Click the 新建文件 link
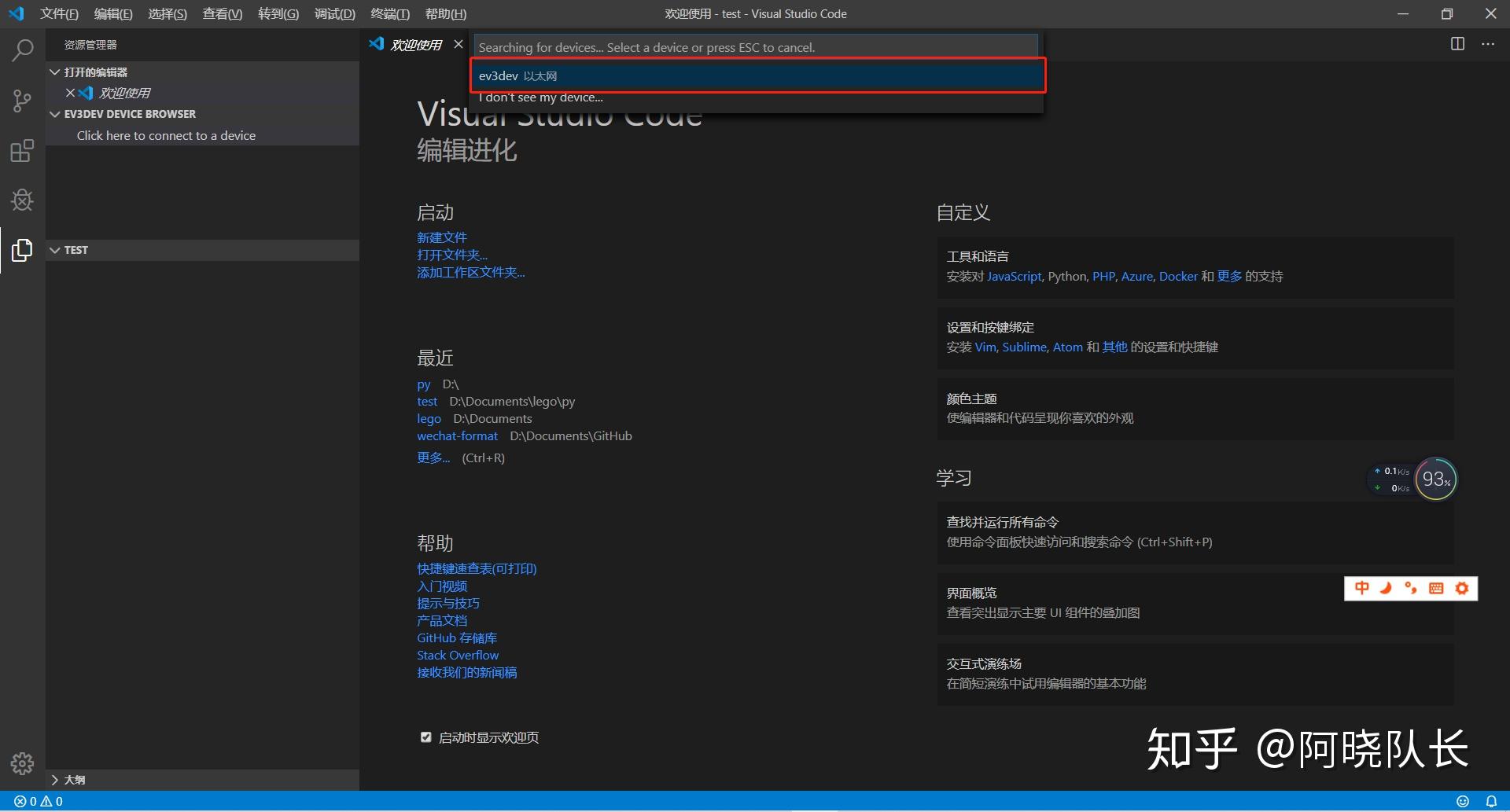Screen dimensions: 1510x812 pos(441,237)
